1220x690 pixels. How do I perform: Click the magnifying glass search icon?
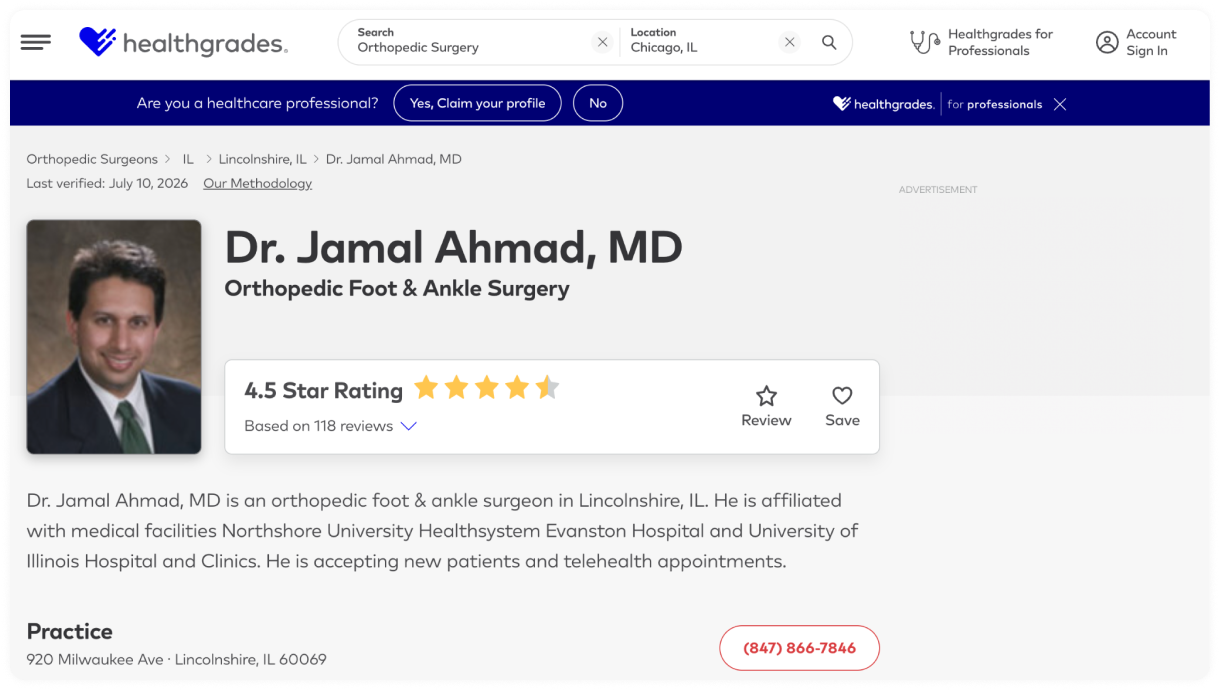point(829,42)
